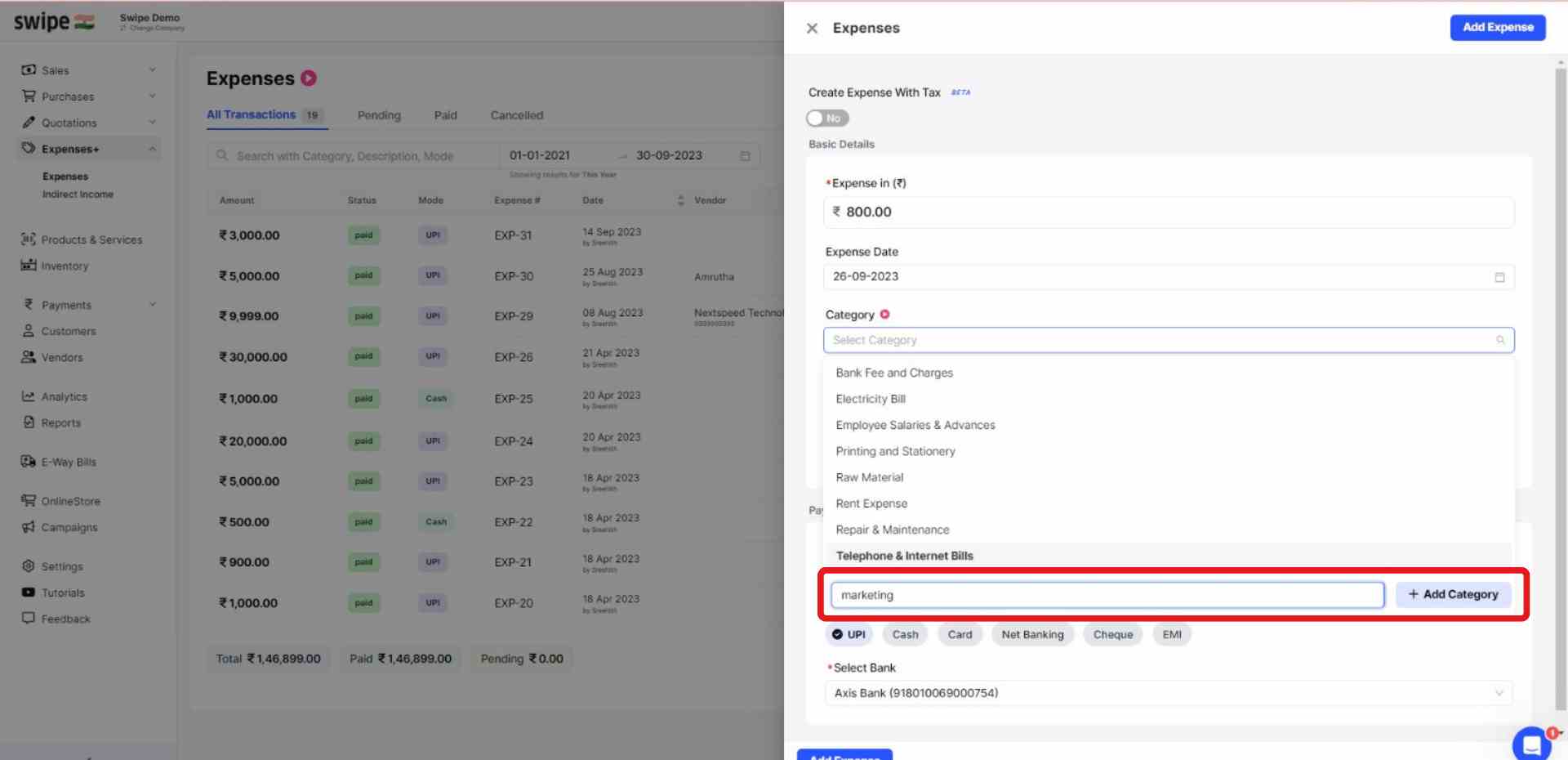Expand the Sales menu chevron
This screenshot has height=760, width=1568.
point(152,70)
